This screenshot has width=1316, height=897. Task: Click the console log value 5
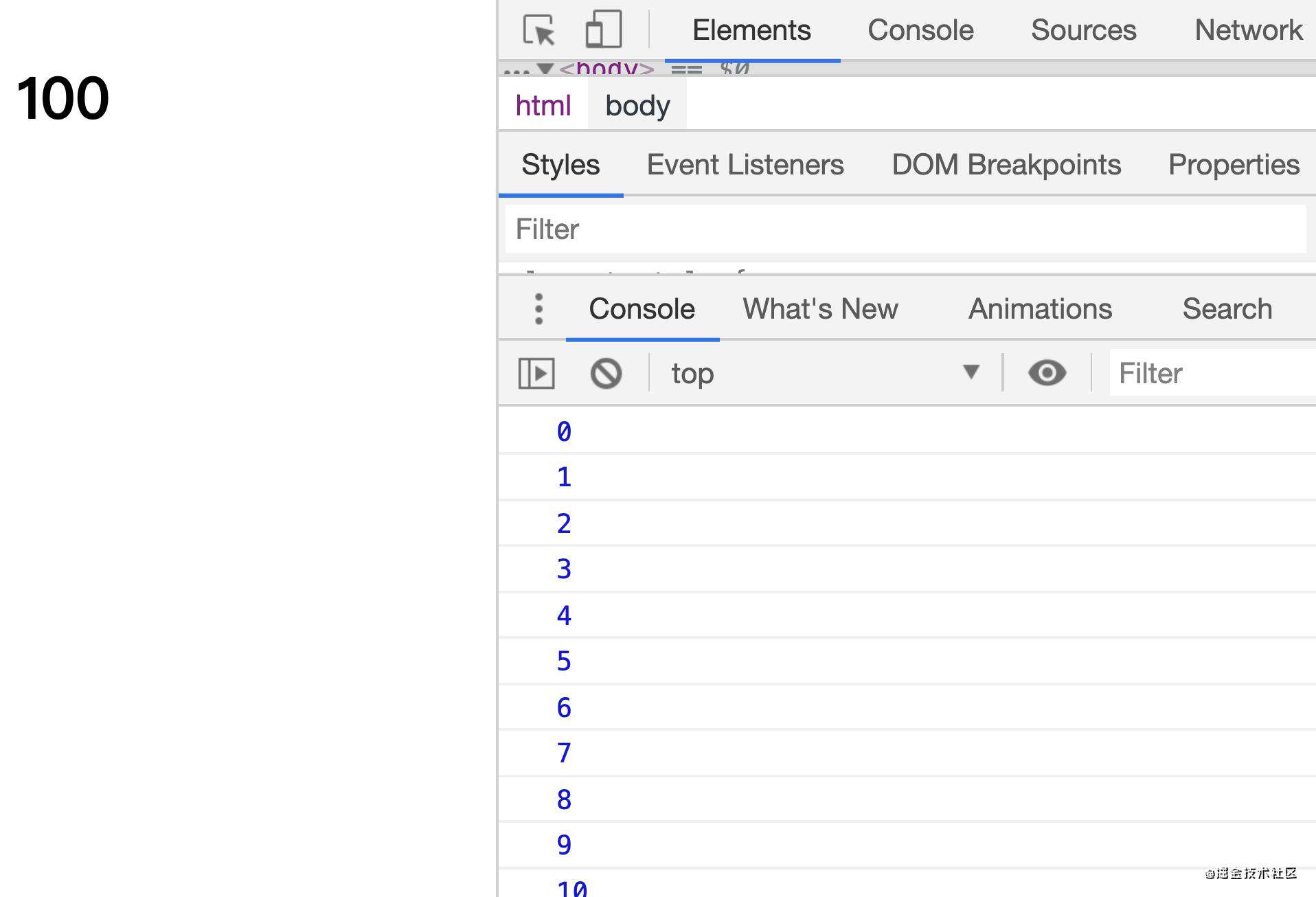[x=564, y=661]
